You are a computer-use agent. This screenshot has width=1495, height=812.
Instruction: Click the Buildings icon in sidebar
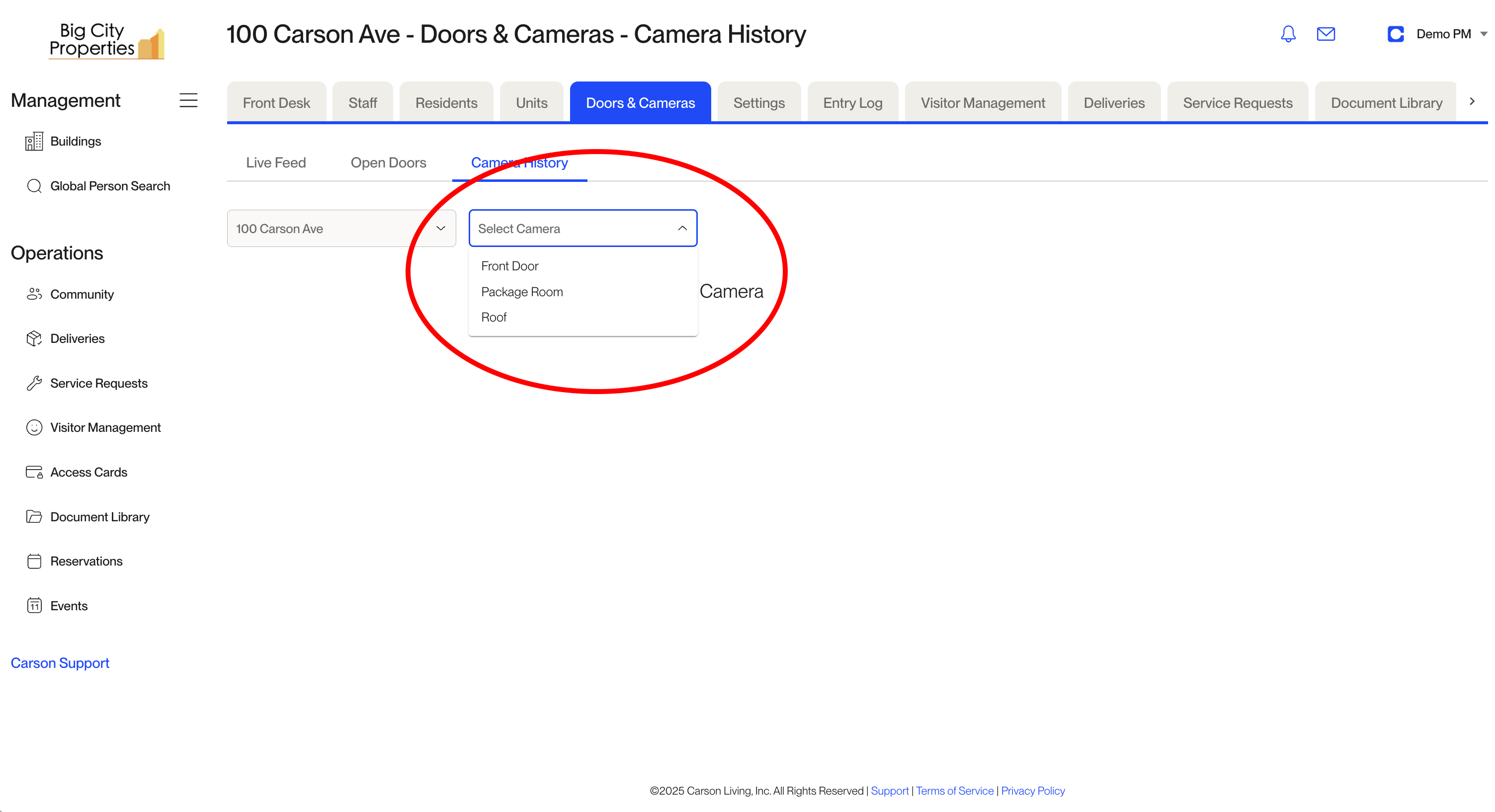point(34,141)
